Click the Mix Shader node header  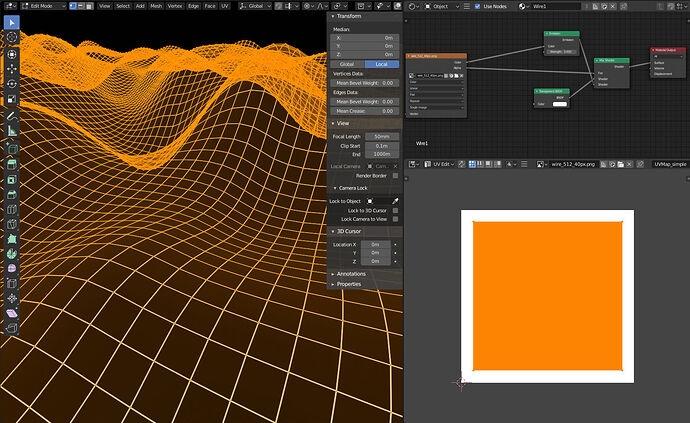[612, 60]
